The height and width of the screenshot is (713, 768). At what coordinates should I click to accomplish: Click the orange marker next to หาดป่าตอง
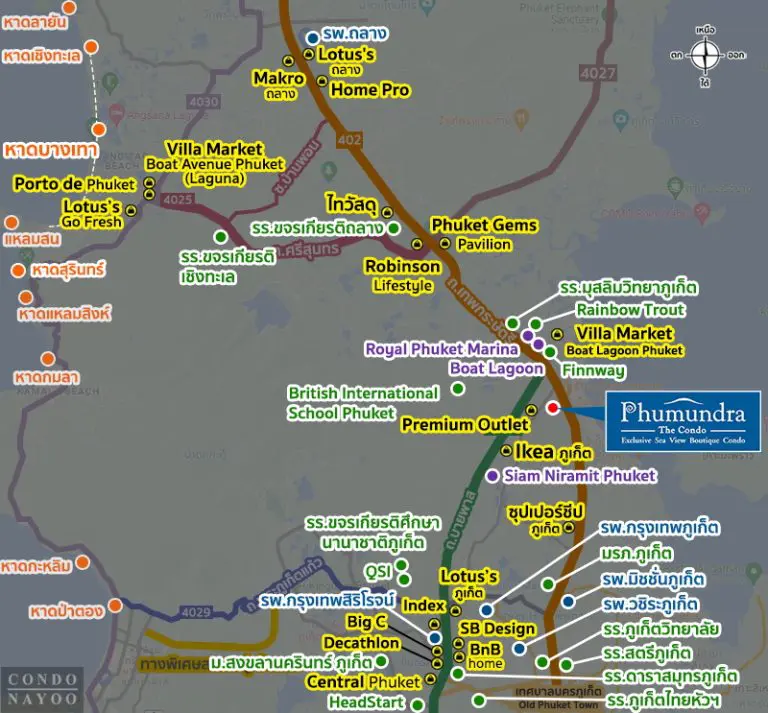(115, 605)
